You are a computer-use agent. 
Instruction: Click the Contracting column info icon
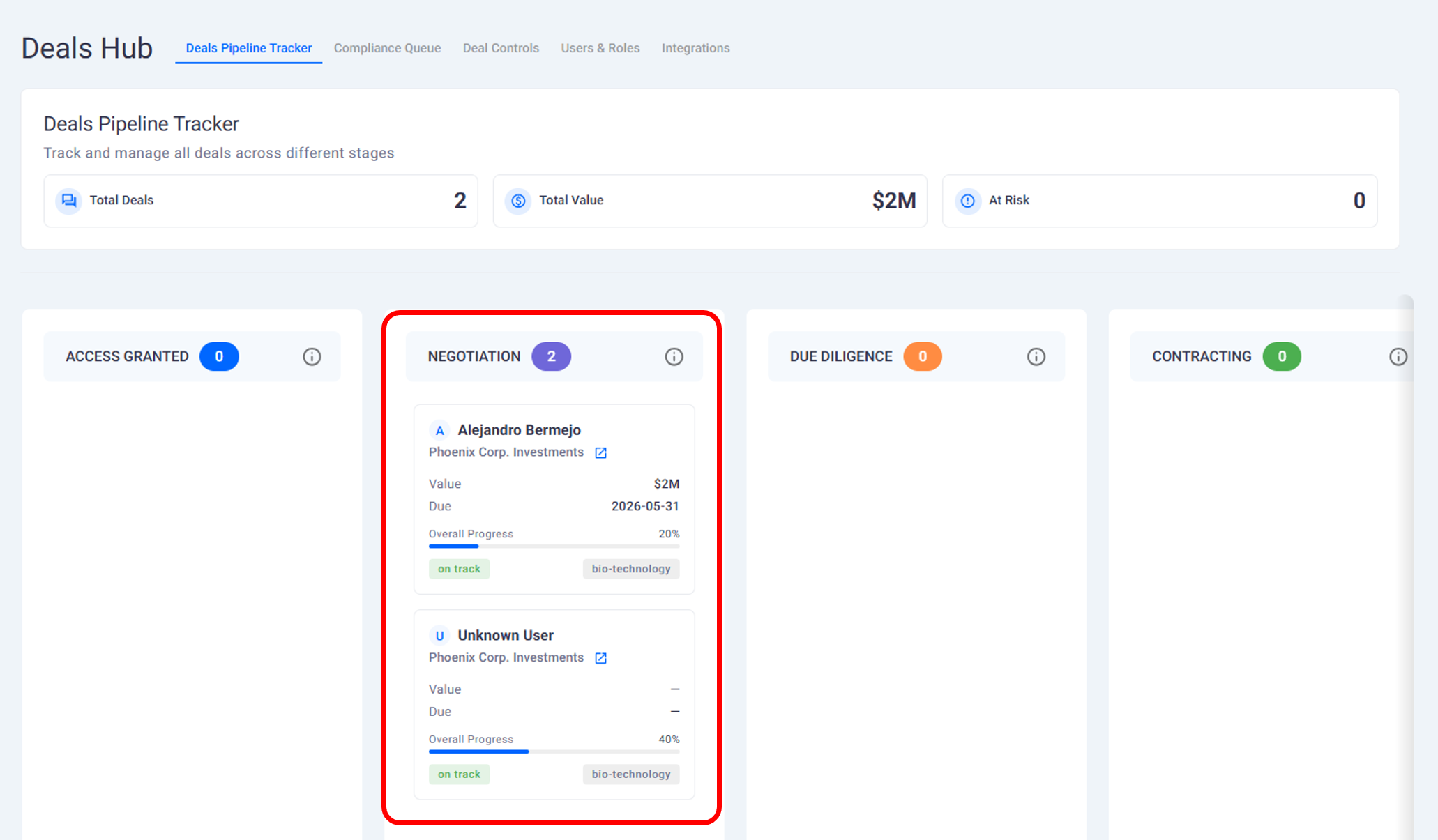[x=1398, y=357]
